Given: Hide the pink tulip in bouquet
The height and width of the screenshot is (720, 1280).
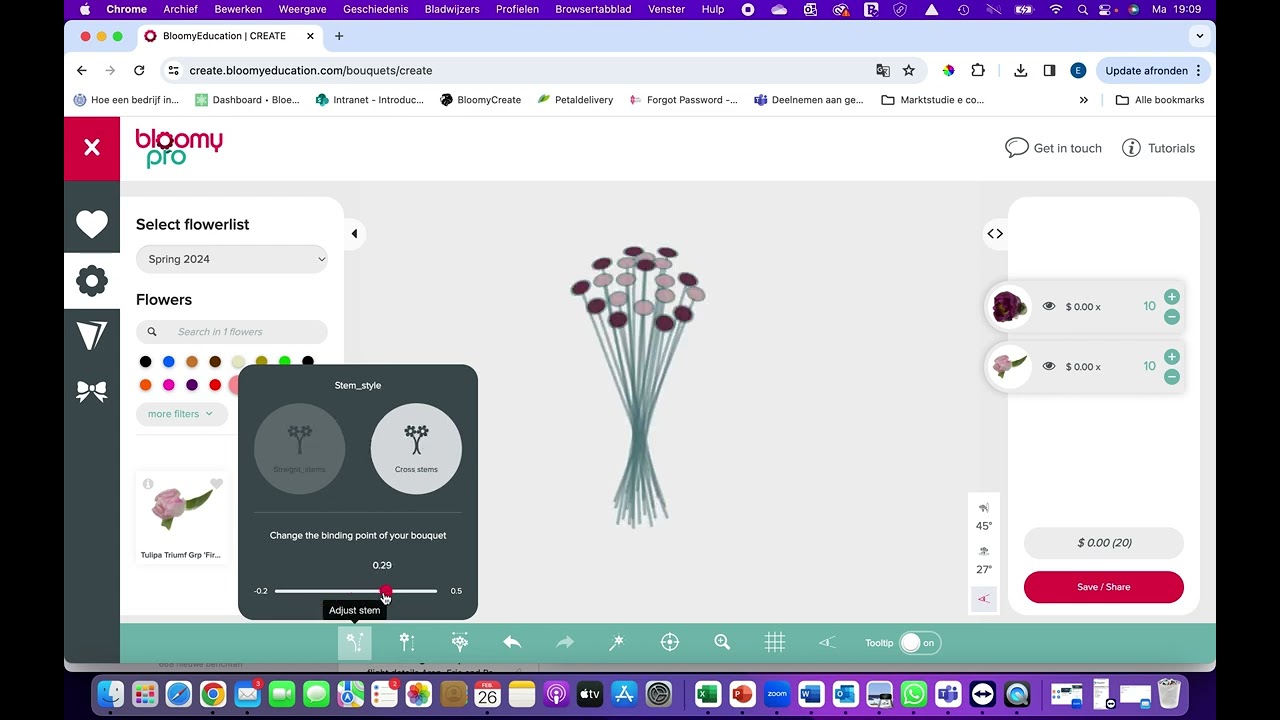Looking at the screenshot, I should 1049,367.
